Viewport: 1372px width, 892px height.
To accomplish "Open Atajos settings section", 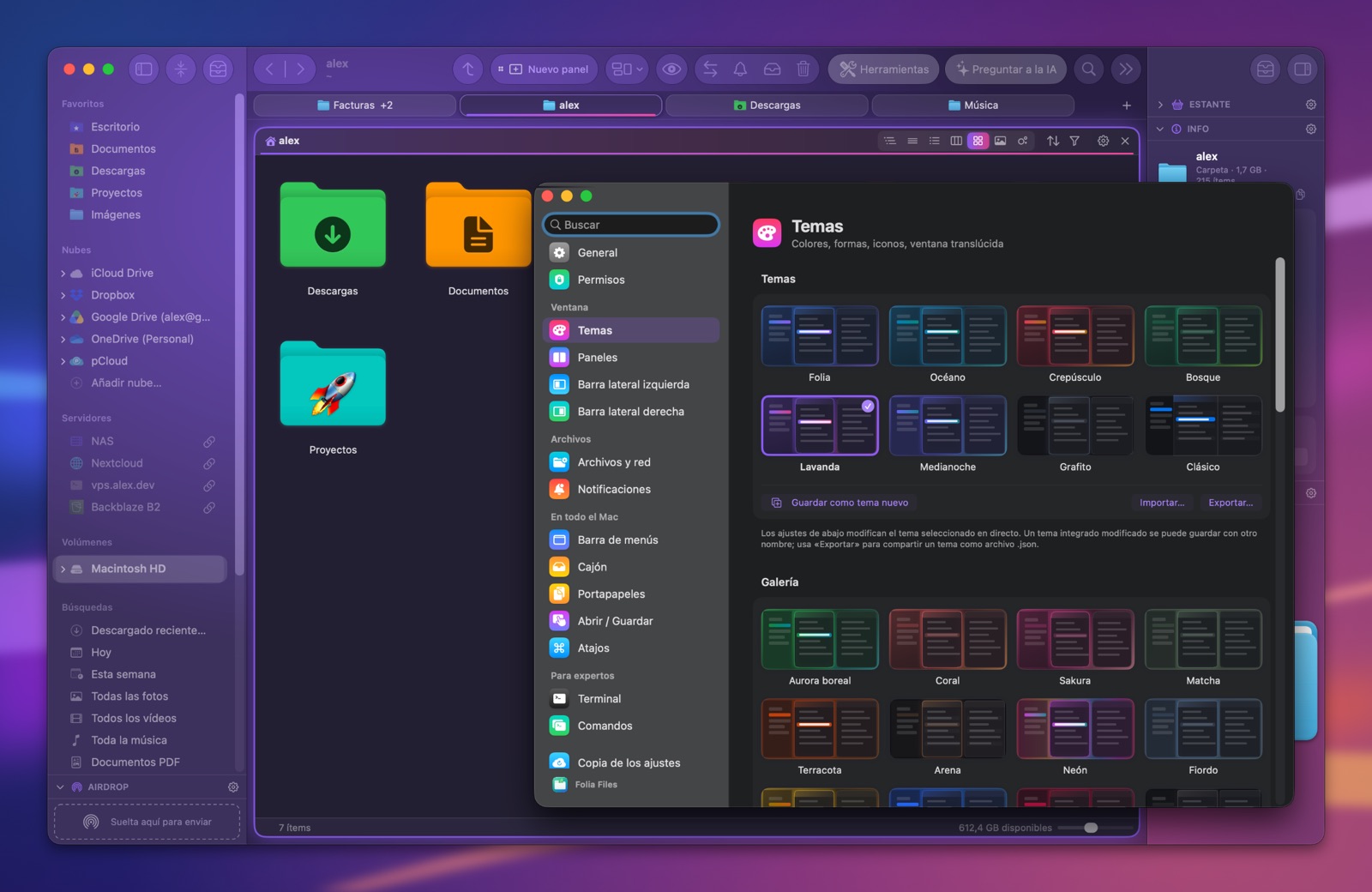I will click(x=631, y=648).
